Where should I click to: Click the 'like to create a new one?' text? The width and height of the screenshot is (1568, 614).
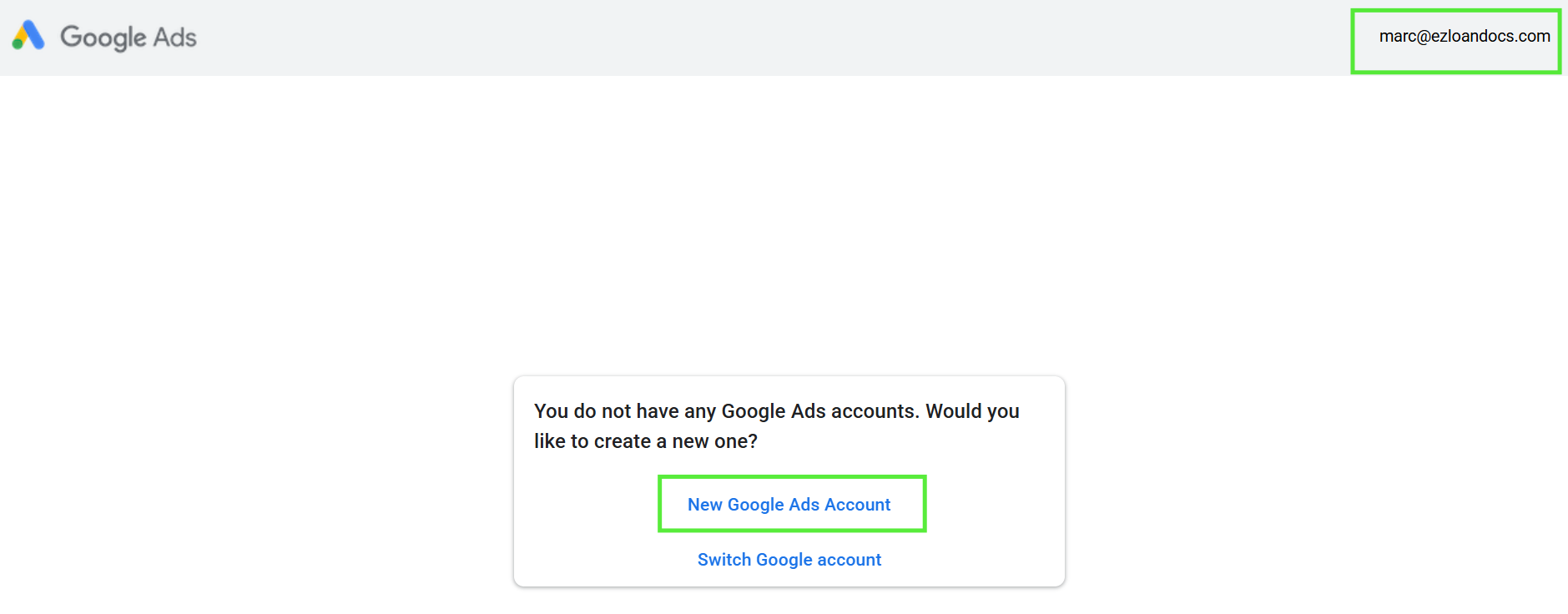click(645, 441)
